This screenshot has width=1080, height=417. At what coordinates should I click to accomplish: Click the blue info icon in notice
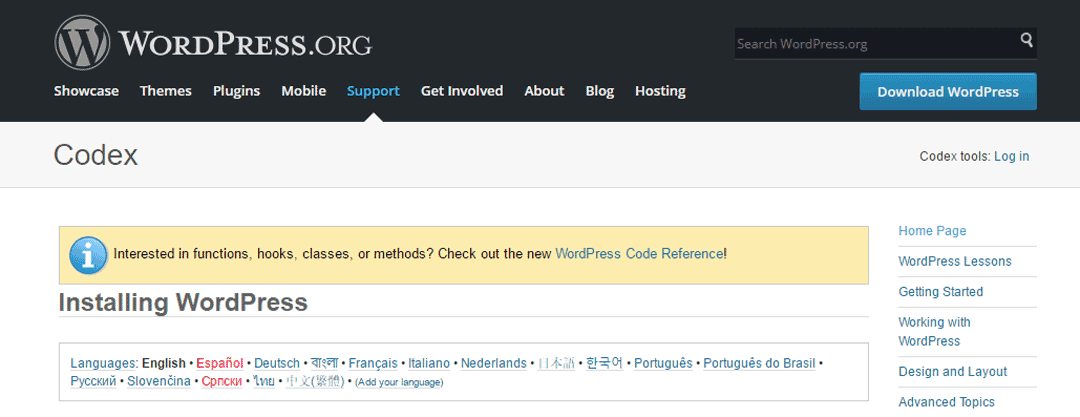(88, 255)
